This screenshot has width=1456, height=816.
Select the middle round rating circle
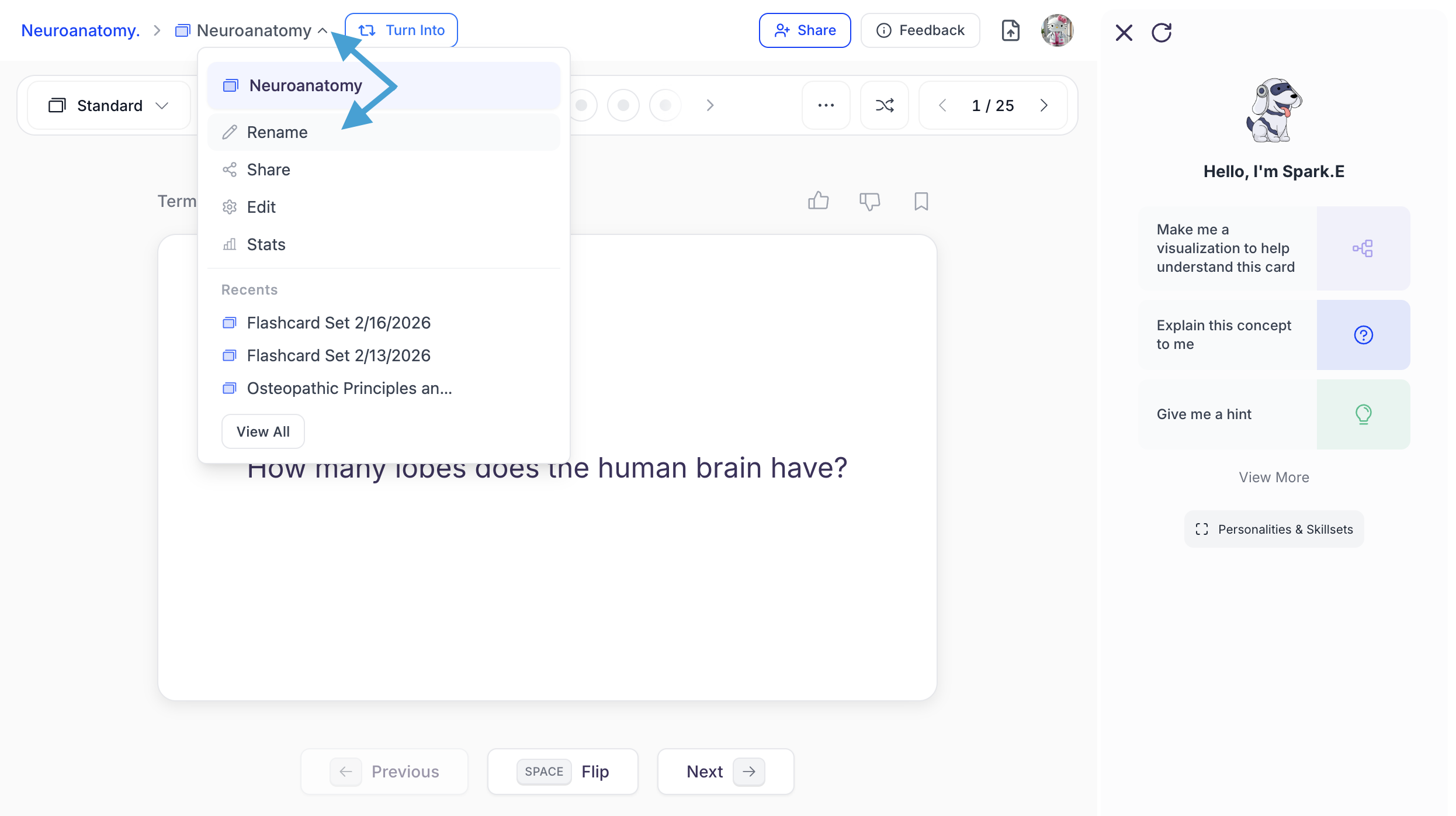click(623, 105)
